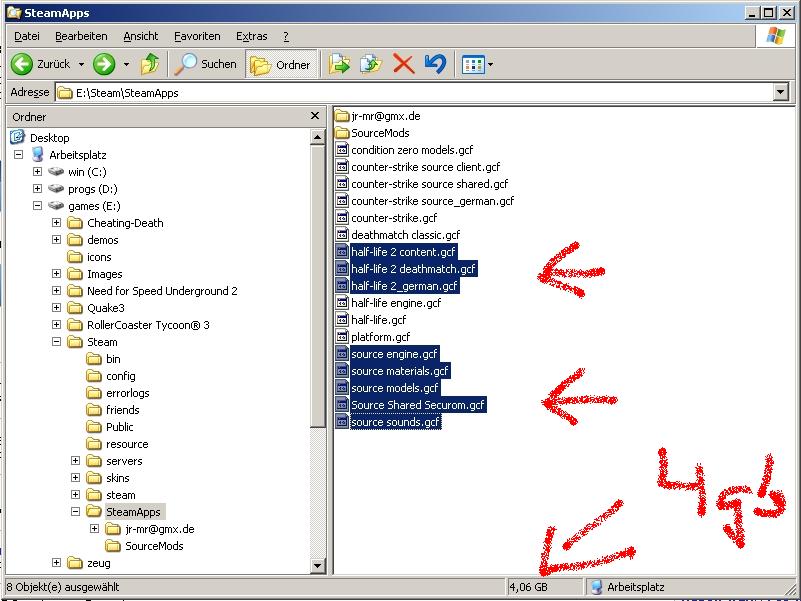The width and height of the screenshot is (801, 601).
Task: Close the Ordner folder pane
Action: [315, 116]
